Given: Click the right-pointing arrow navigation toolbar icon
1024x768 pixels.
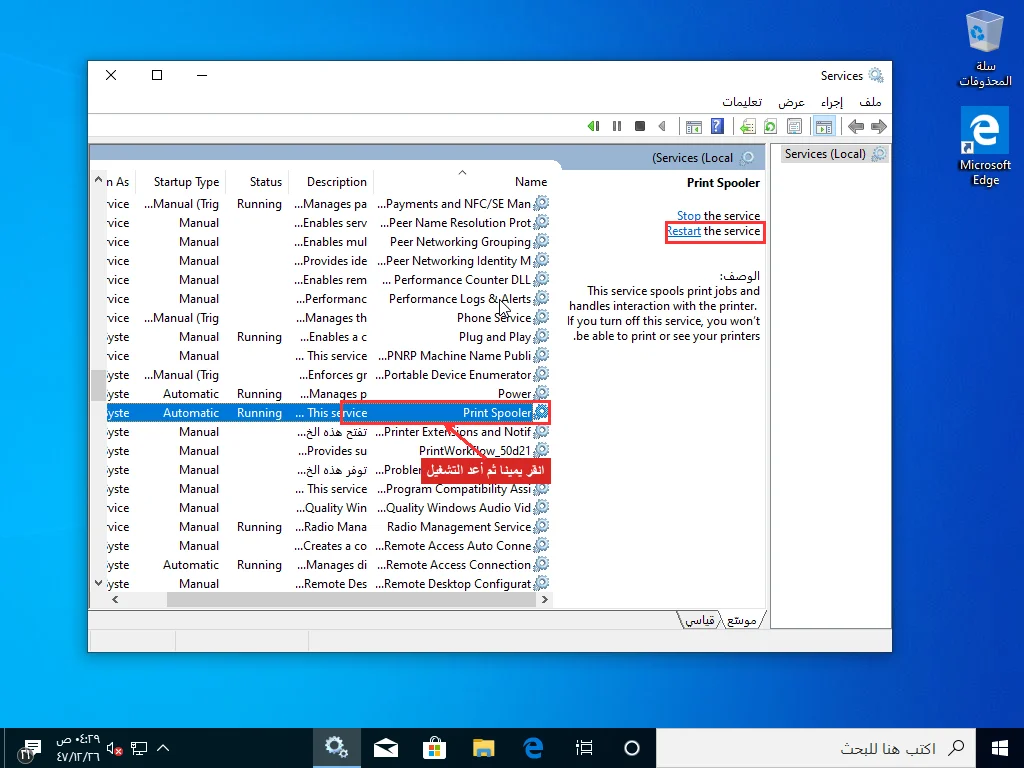Looking at the screenshot, I should coord(879,126).
